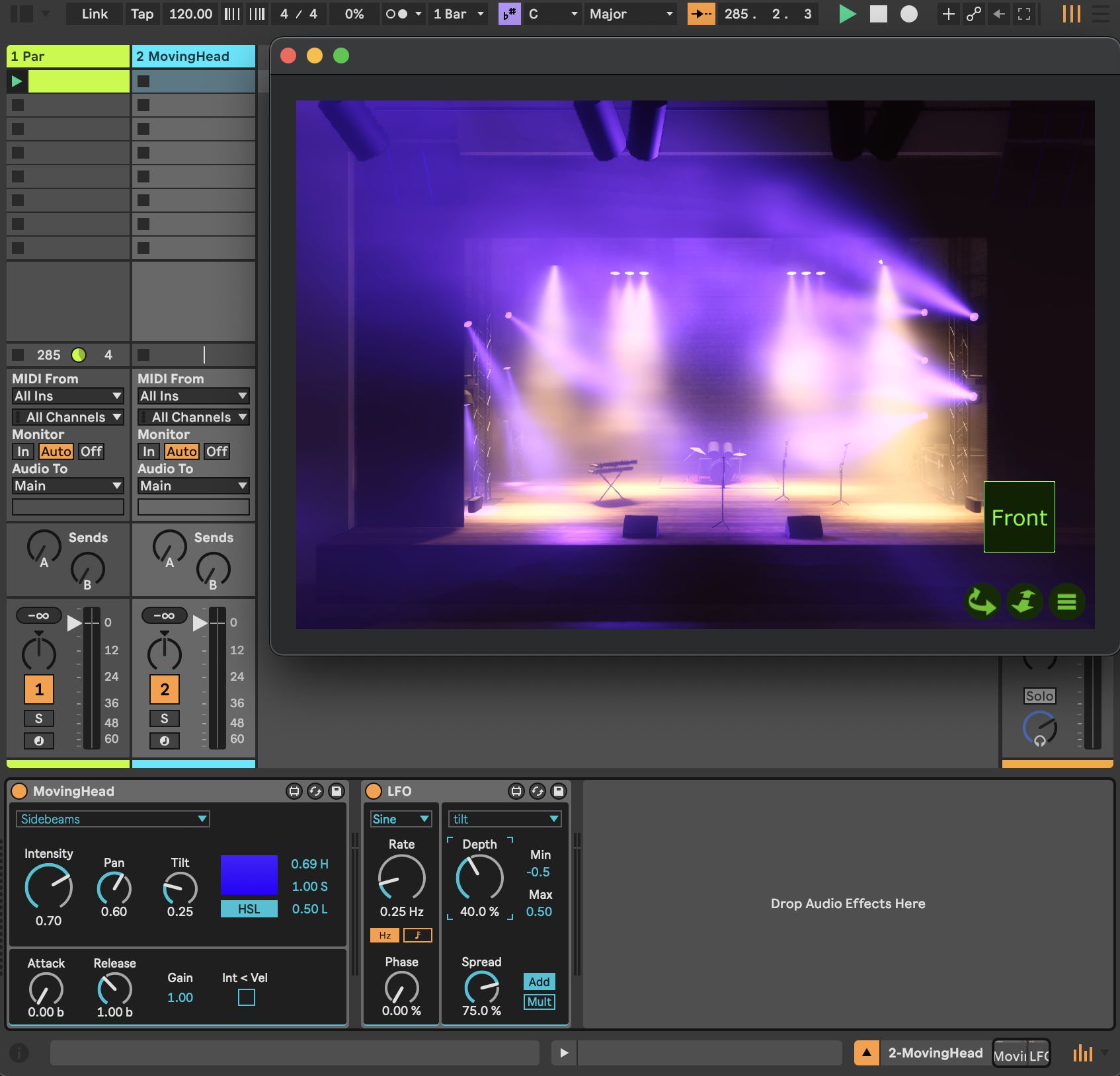Start playback with the green Play button

[847, 14]
